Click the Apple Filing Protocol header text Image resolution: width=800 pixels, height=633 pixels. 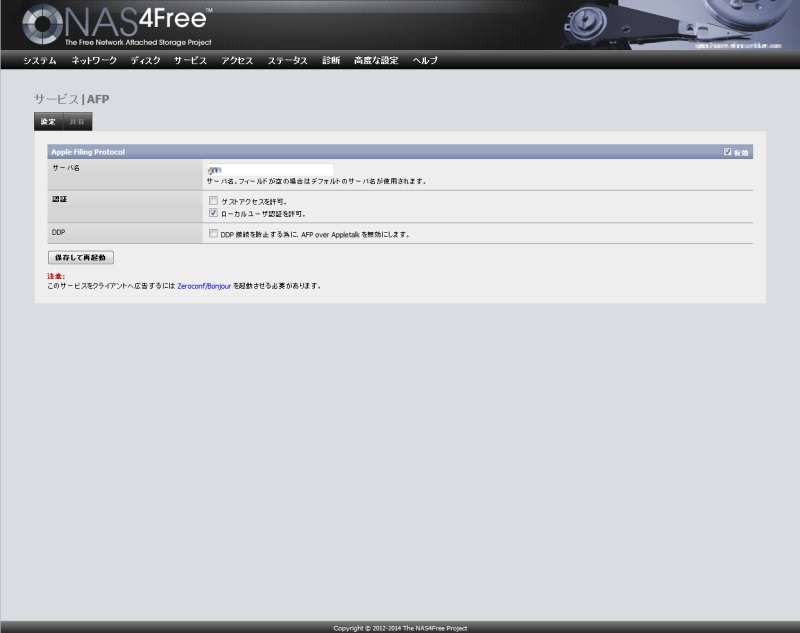coord(88,152)
